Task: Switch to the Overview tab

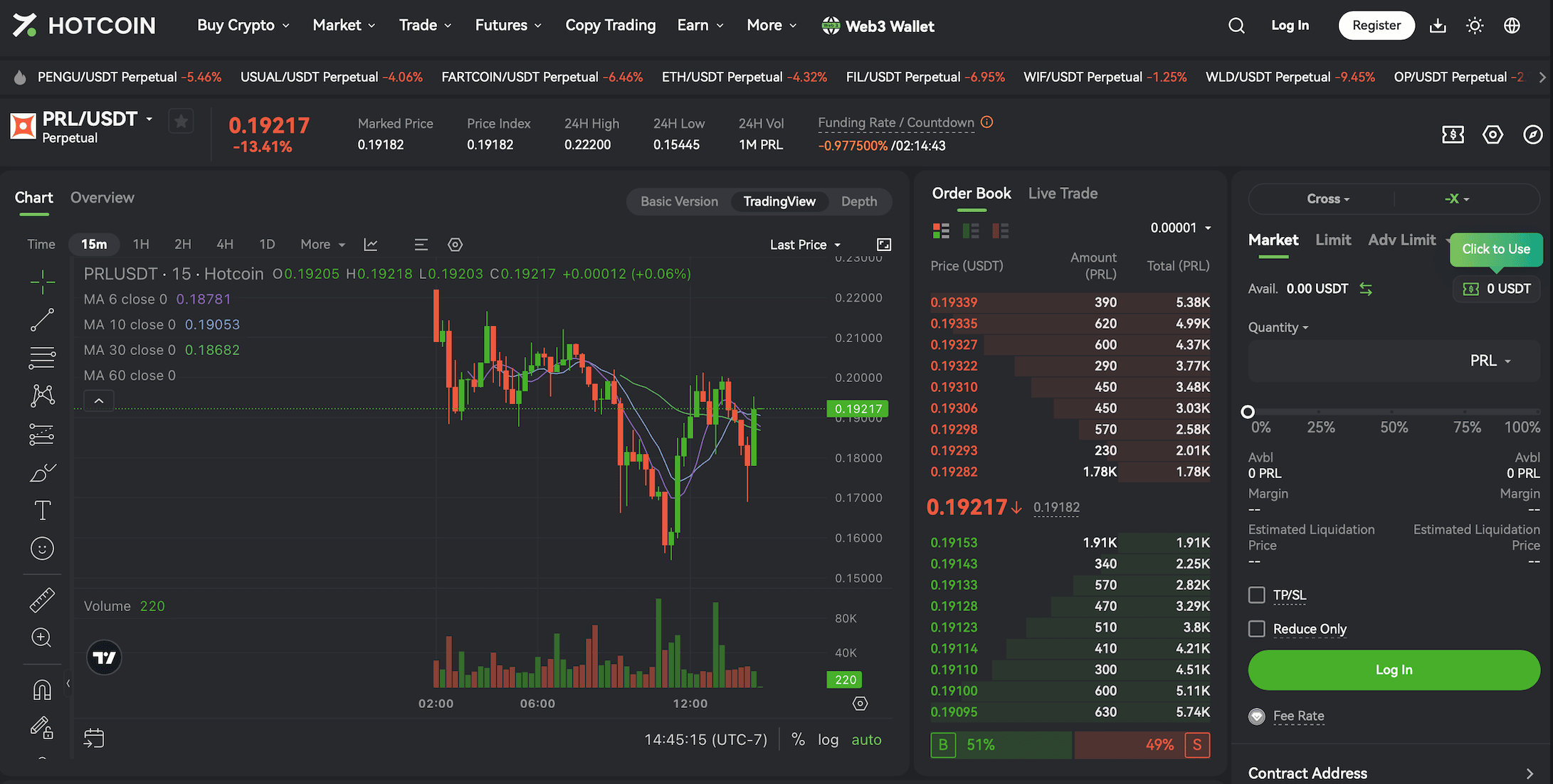Action: [102, 198]
